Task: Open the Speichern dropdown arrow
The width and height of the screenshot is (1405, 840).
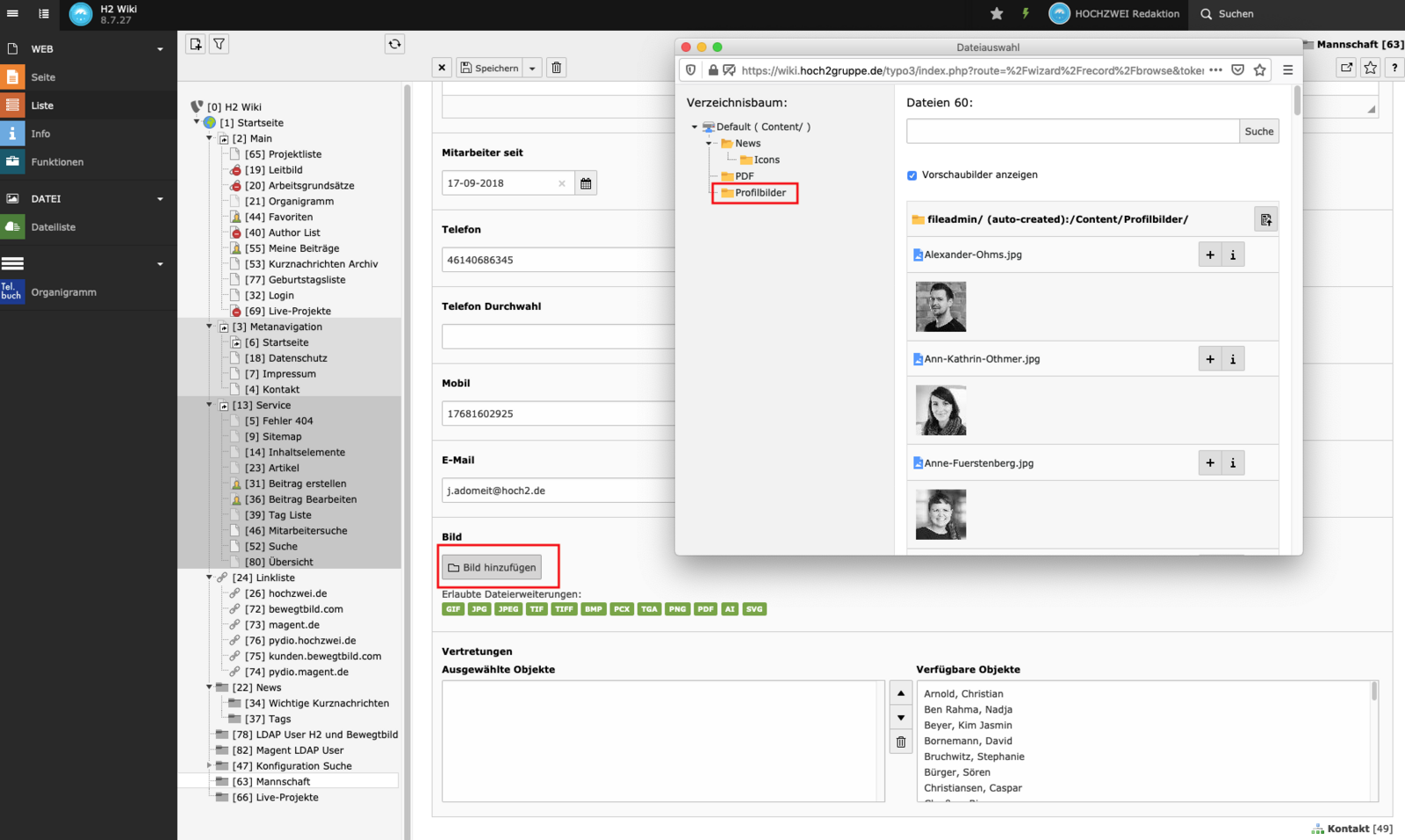Action: coord(532,68)
